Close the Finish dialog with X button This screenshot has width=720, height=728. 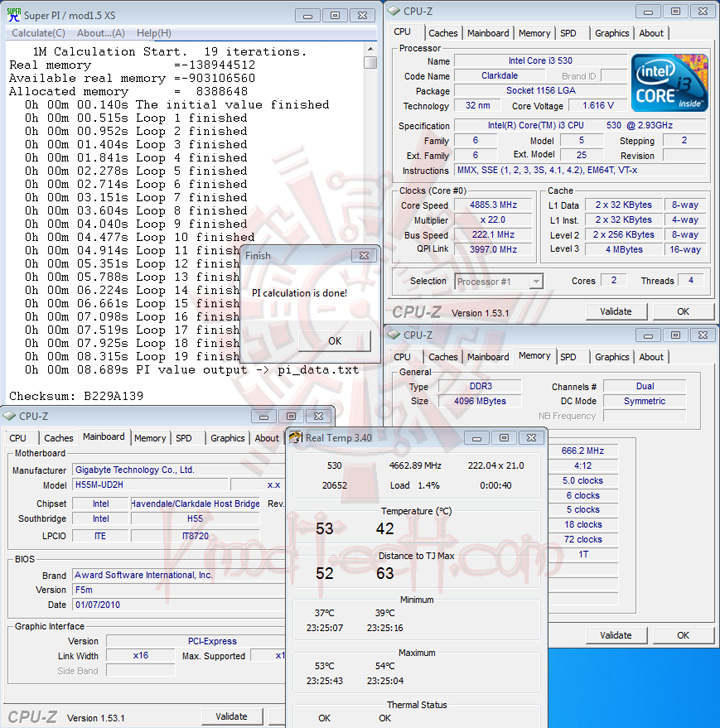[364, 255]
